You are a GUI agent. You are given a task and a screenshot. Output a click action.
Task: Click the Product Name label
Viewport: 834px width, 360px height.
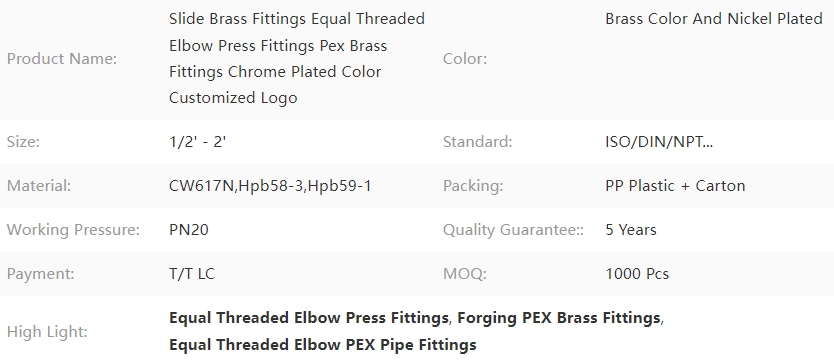(62, 58)
